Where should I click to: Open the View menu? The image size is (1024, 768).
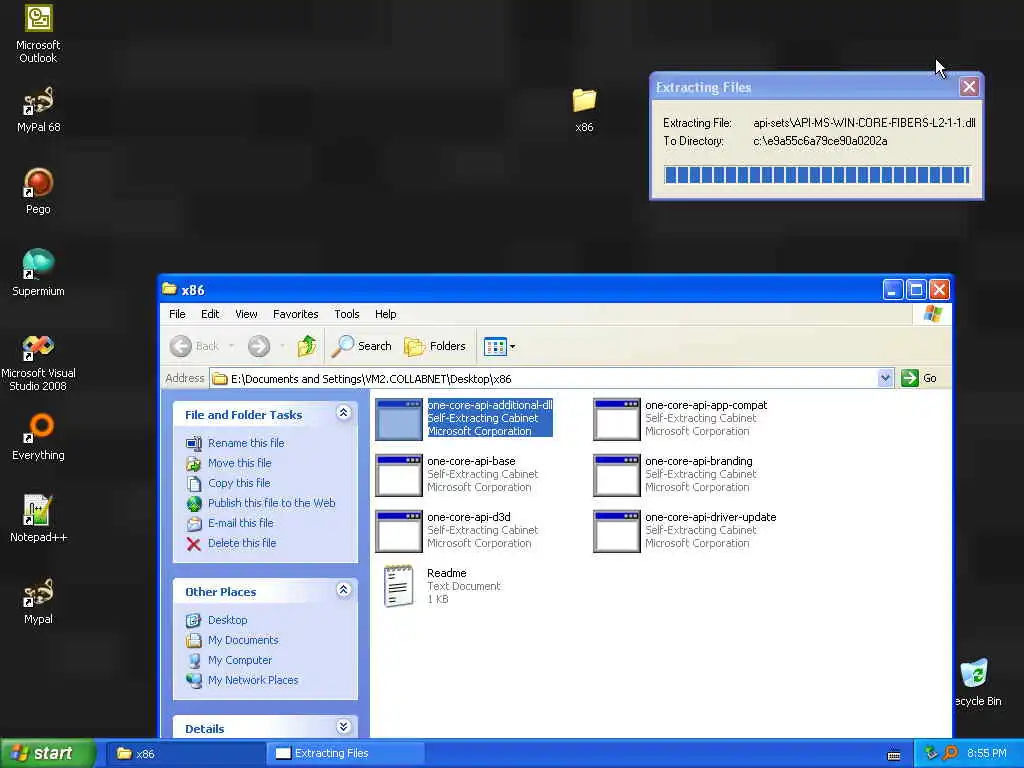[x=246, y=314]
